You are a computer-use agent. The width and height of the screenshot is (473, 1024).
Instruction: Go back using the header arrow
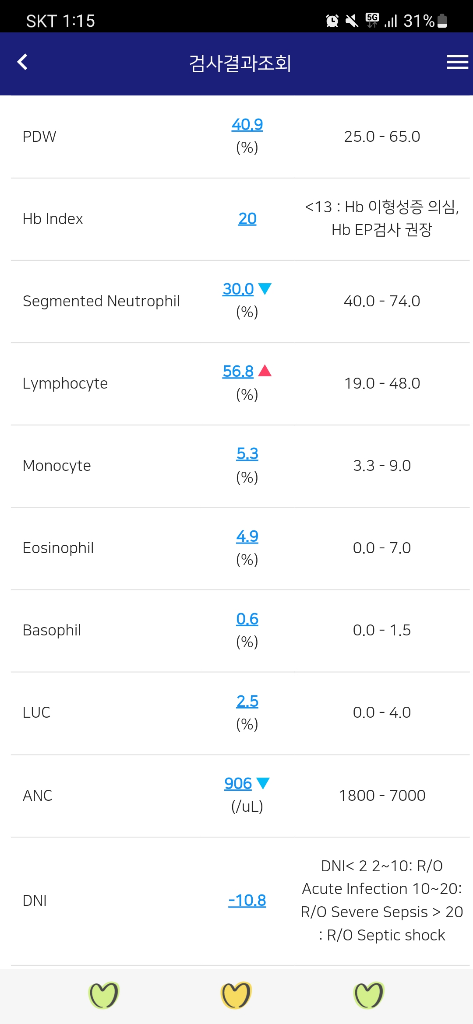[x=23, y=62]
